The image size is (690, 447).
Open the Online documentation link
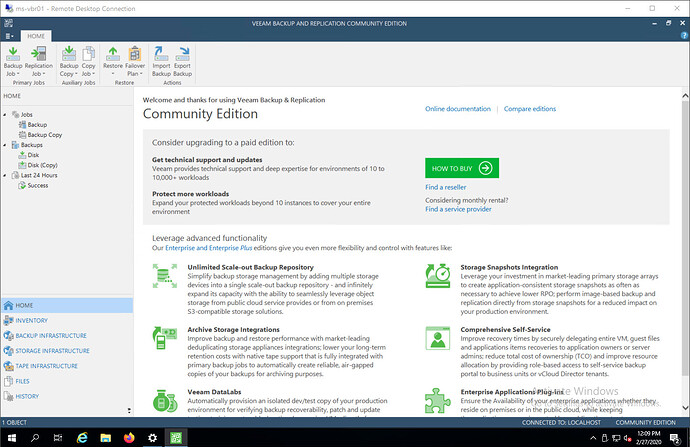(457, 108)
